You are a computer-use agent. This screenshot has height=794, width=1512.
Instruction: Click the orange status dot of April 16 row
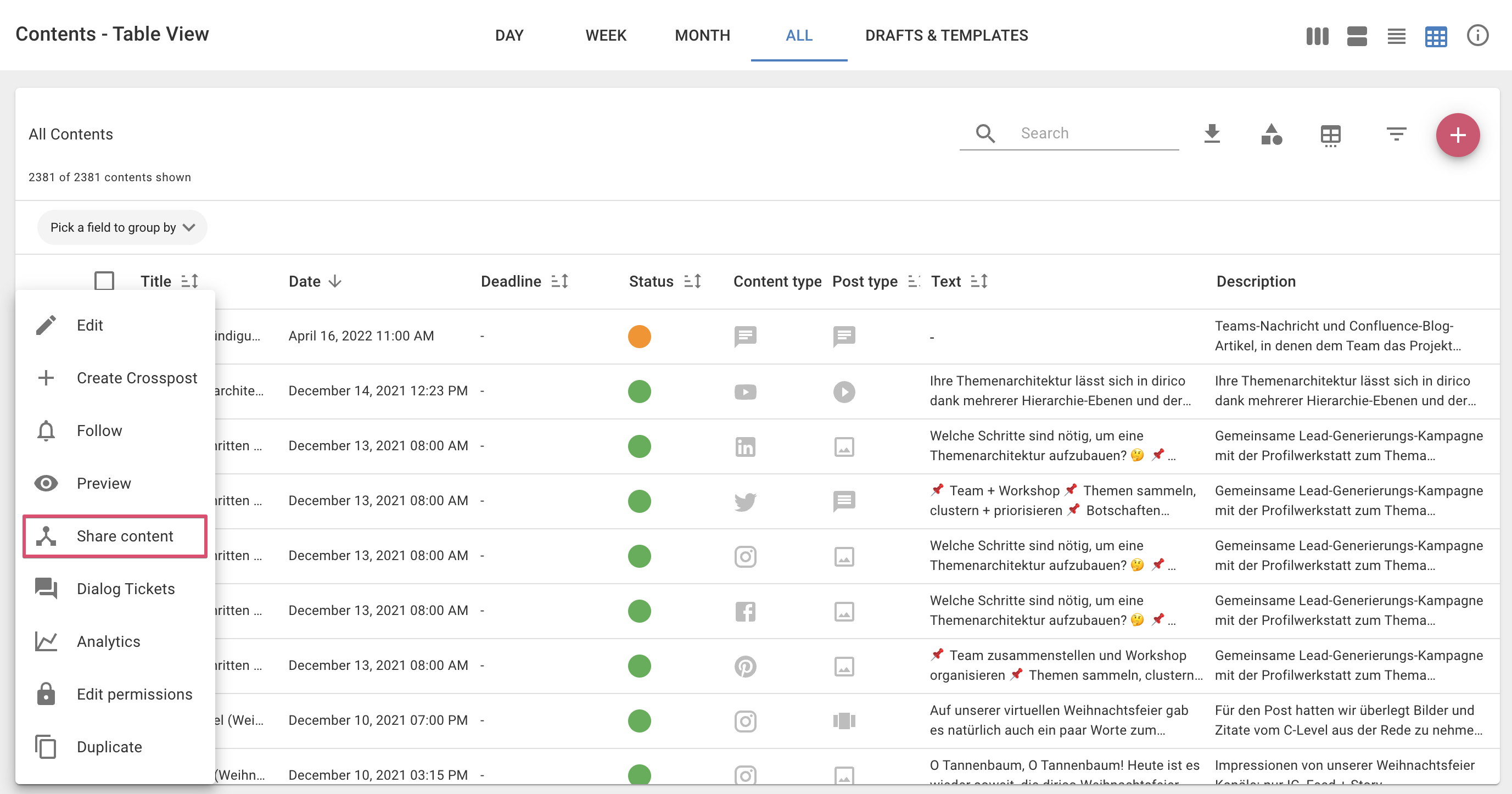pyautogui.click(x=639, y=336)
